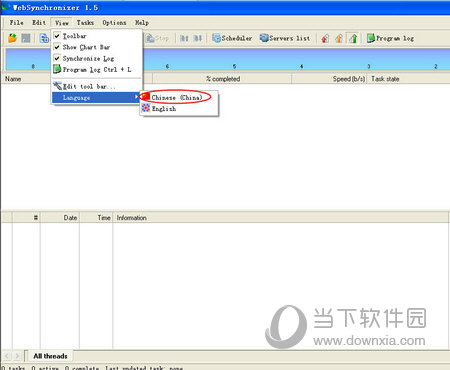The height and width of the screenshot is (370, 450).
Task: Click the right tab scroll arrow
Action: tap(18, 356)
